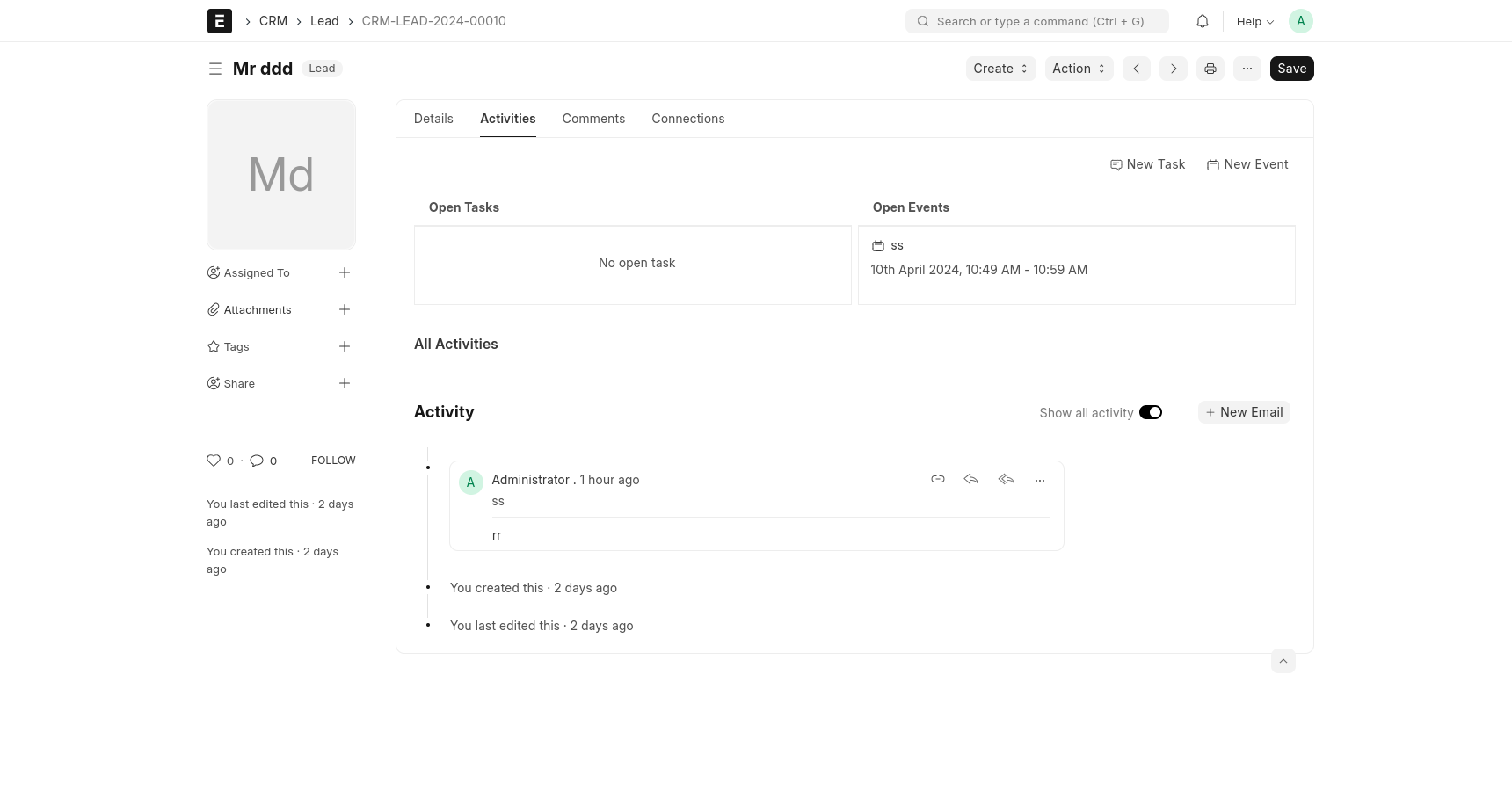Screen dimensions: 1512x798
Task: Add assignee with Assigned To plus
Action: [x=345, y=273]
